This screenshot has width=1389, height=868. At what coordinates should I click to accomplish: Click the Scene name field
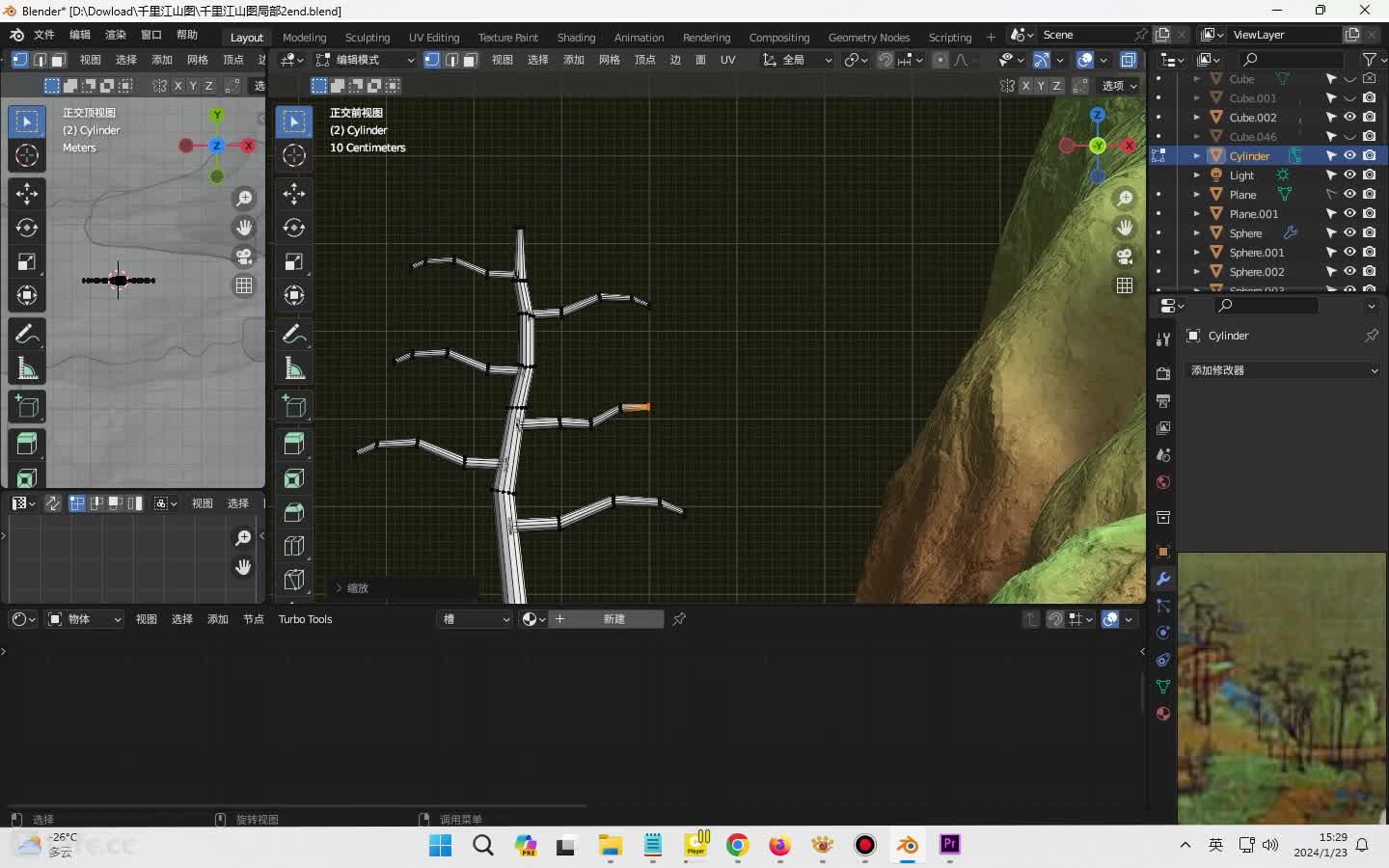click(1086, 35)
